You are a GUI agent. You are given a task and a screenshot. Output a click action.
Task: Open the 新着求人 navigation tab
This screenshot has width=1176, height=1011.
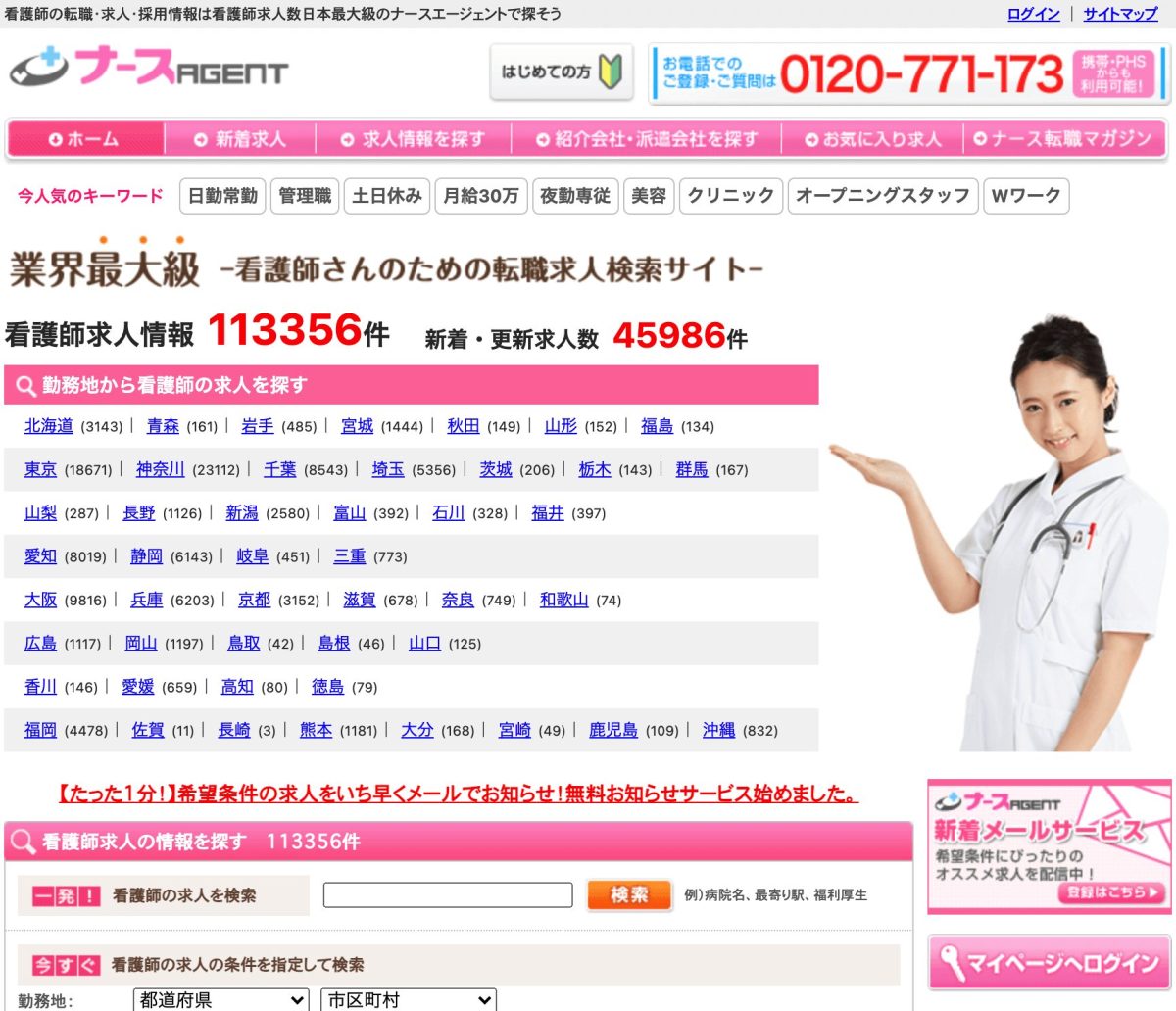[x=240, y=140]
